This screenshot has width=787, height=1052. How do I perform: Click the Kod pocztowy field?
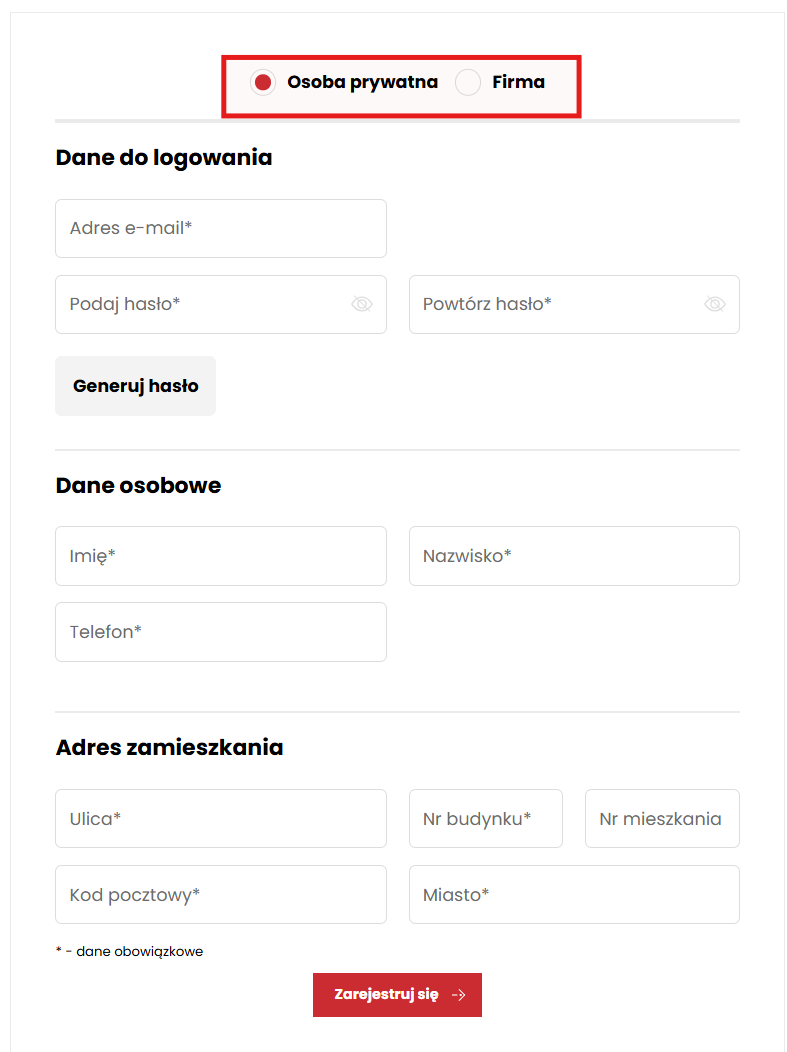(x=220, y=895)
